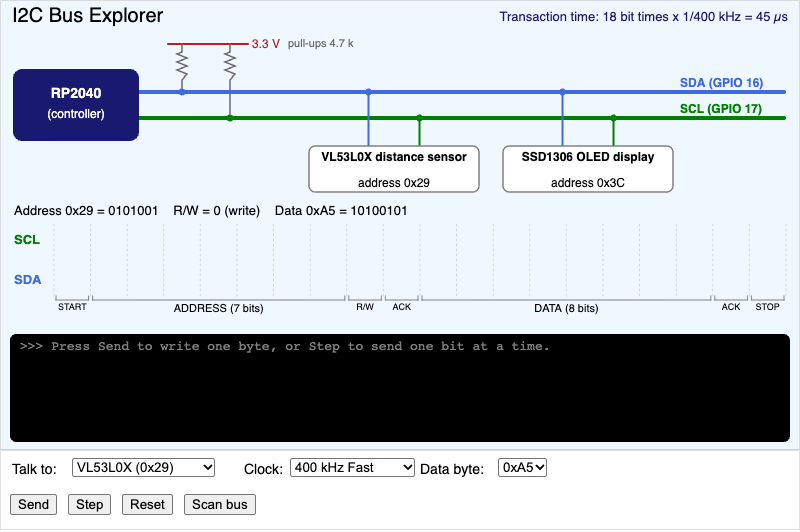Screen dimensions: 800x532
Task: Select the VL53L0X distance sensor box
Action: pos(394,169)
